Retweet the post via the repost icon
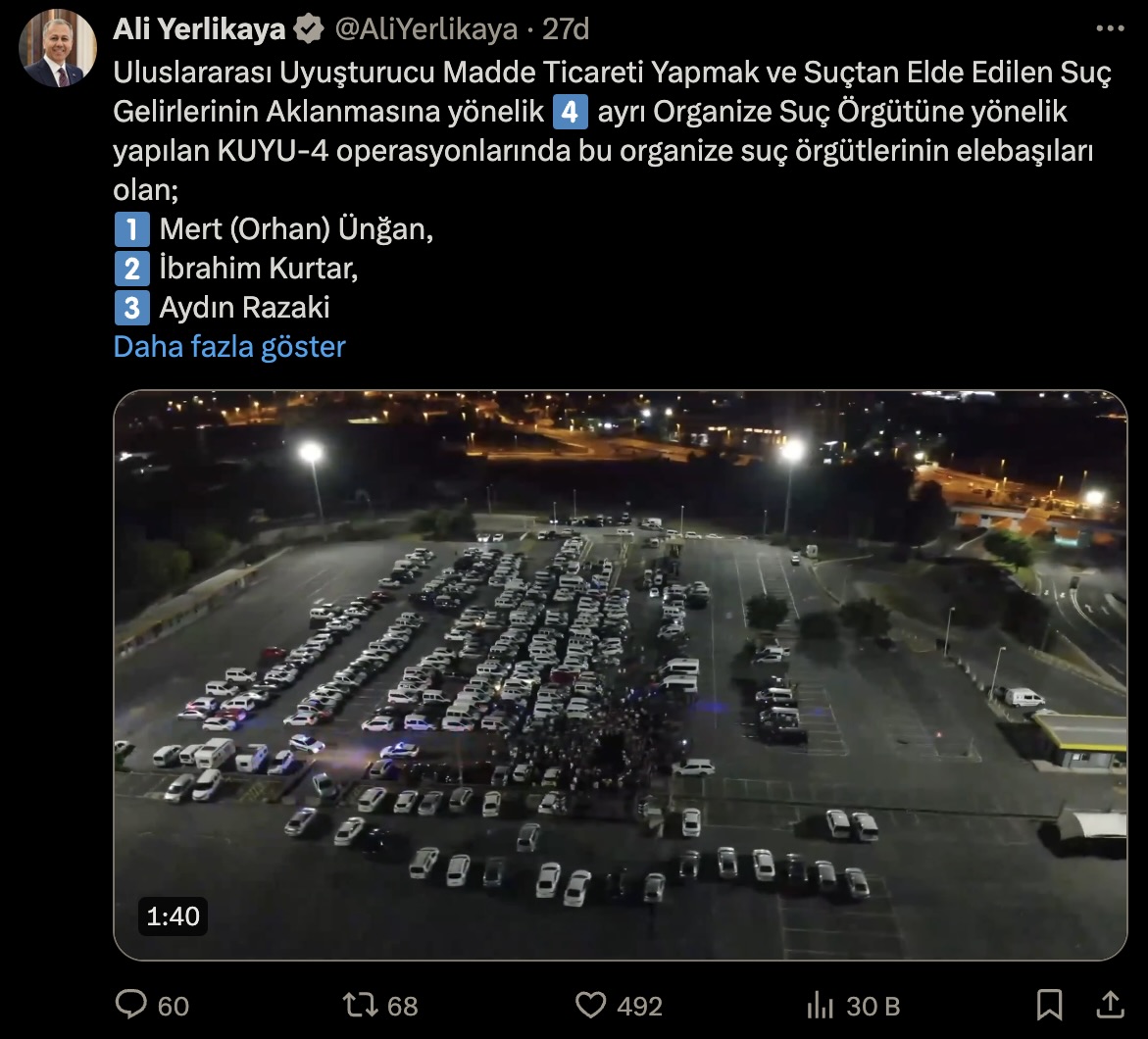 coord(360,1005)
